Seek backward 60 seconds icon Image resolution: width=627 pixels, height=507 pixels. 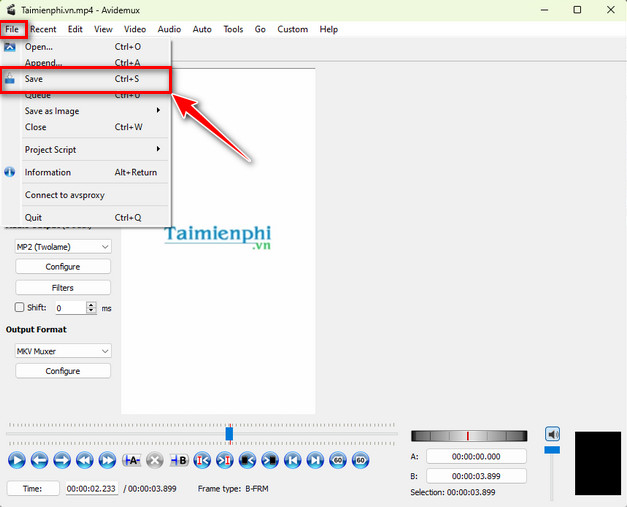(x=338, y=460)
